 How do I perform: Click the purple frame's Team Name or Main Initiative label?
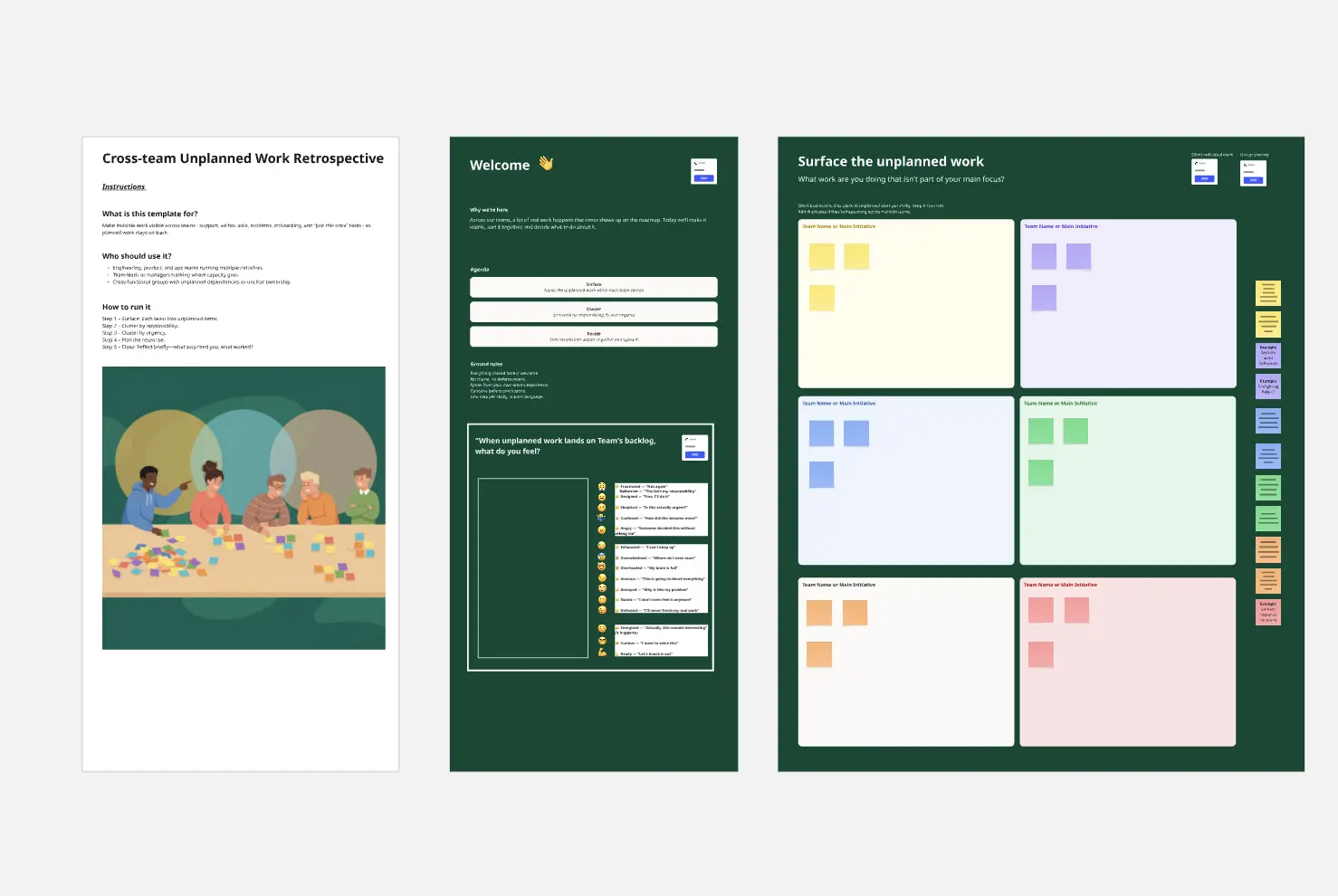click(1061, 226)
